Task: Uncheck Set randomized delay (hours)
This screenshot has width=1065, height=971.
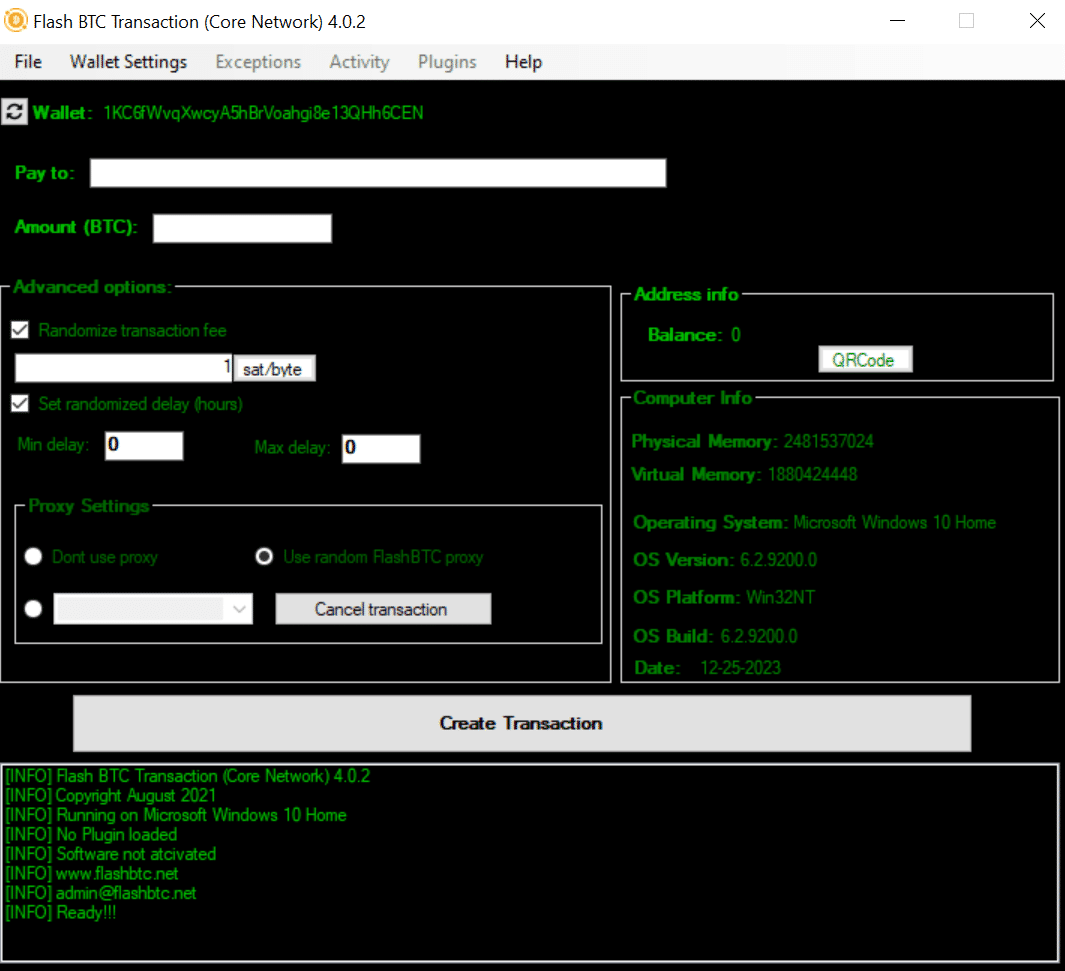Action: point(20,403)
